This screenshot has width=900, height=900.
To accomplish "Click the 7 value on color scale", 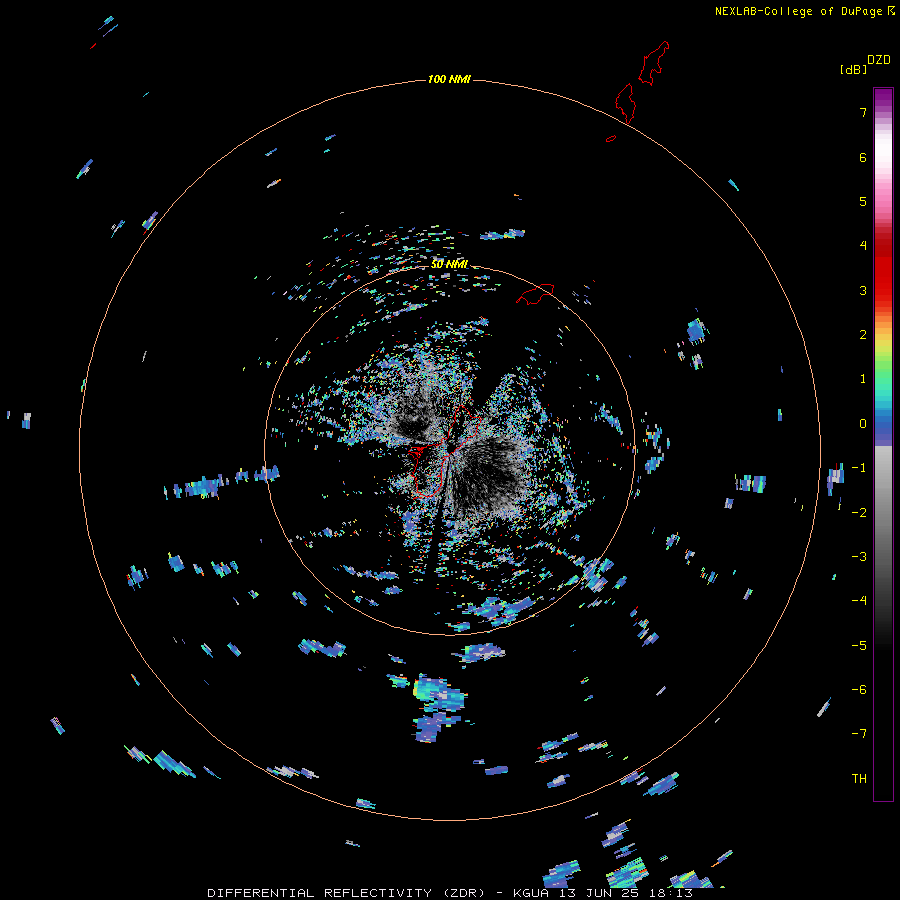I will (x=863, y=112).
